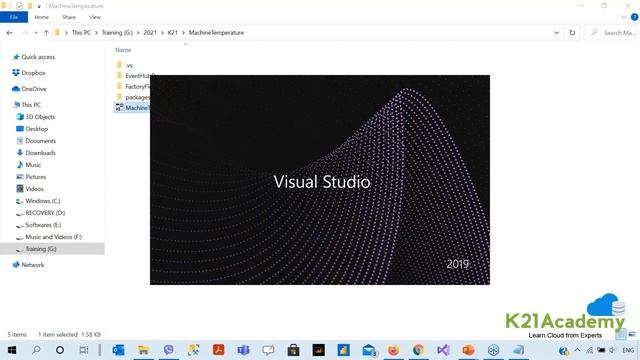Screen dimensions: 640x360
Task: Open Windows (C:) drive
Action: 38,201
